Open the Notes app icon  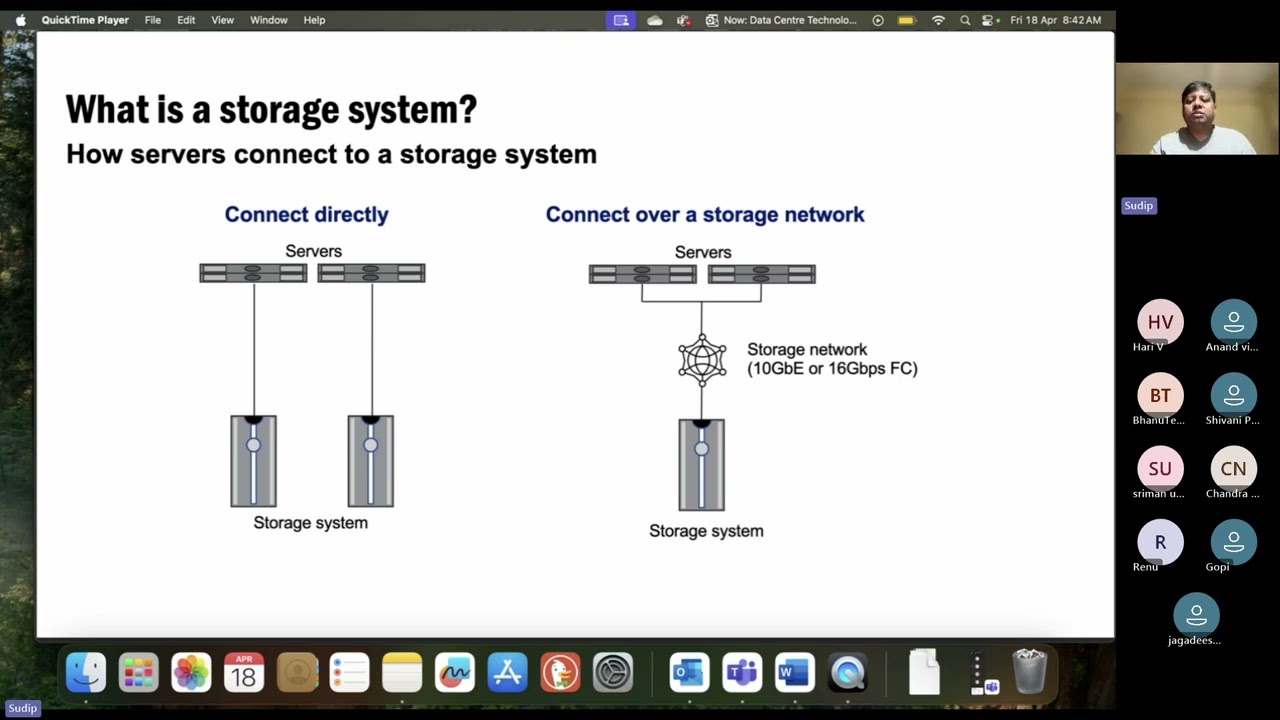tap(402, 672)
